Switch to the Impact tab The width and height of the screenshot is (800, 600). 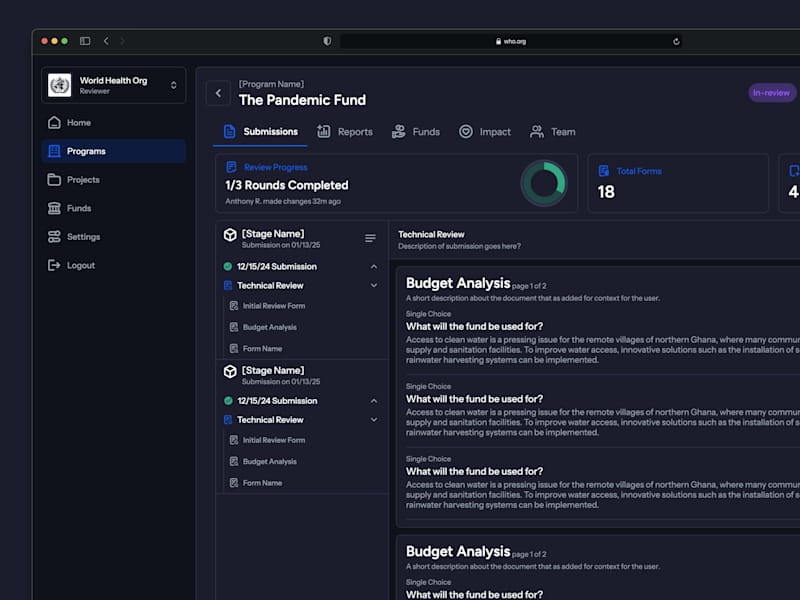[484, 132]
